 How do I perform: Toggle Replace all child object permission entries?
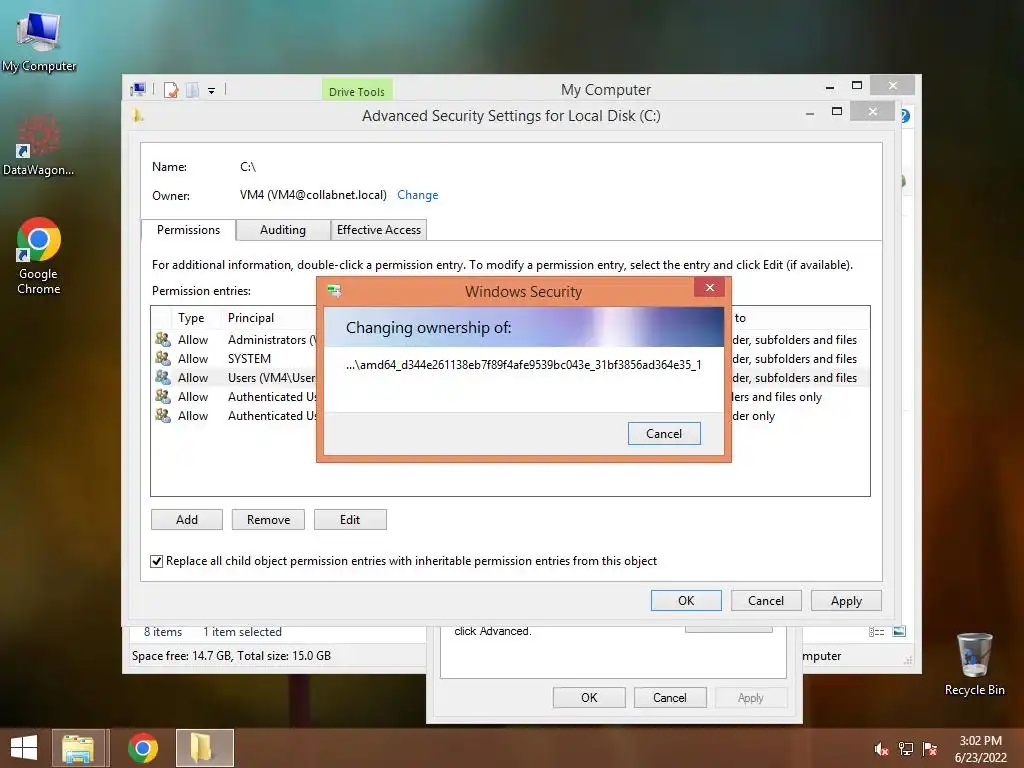click(x=157, y=561)
